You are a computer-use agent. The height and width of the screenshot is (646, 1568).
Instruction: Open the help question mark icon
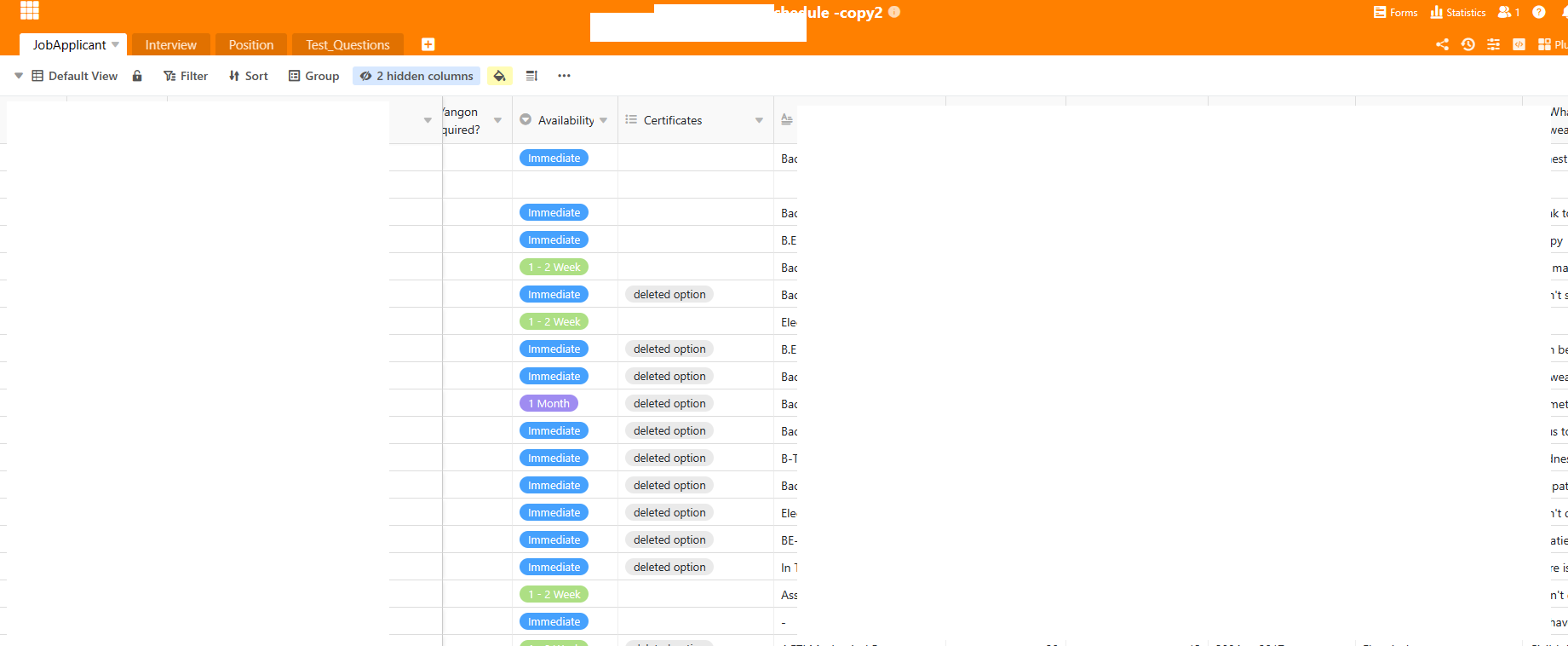coord(1538,12)
